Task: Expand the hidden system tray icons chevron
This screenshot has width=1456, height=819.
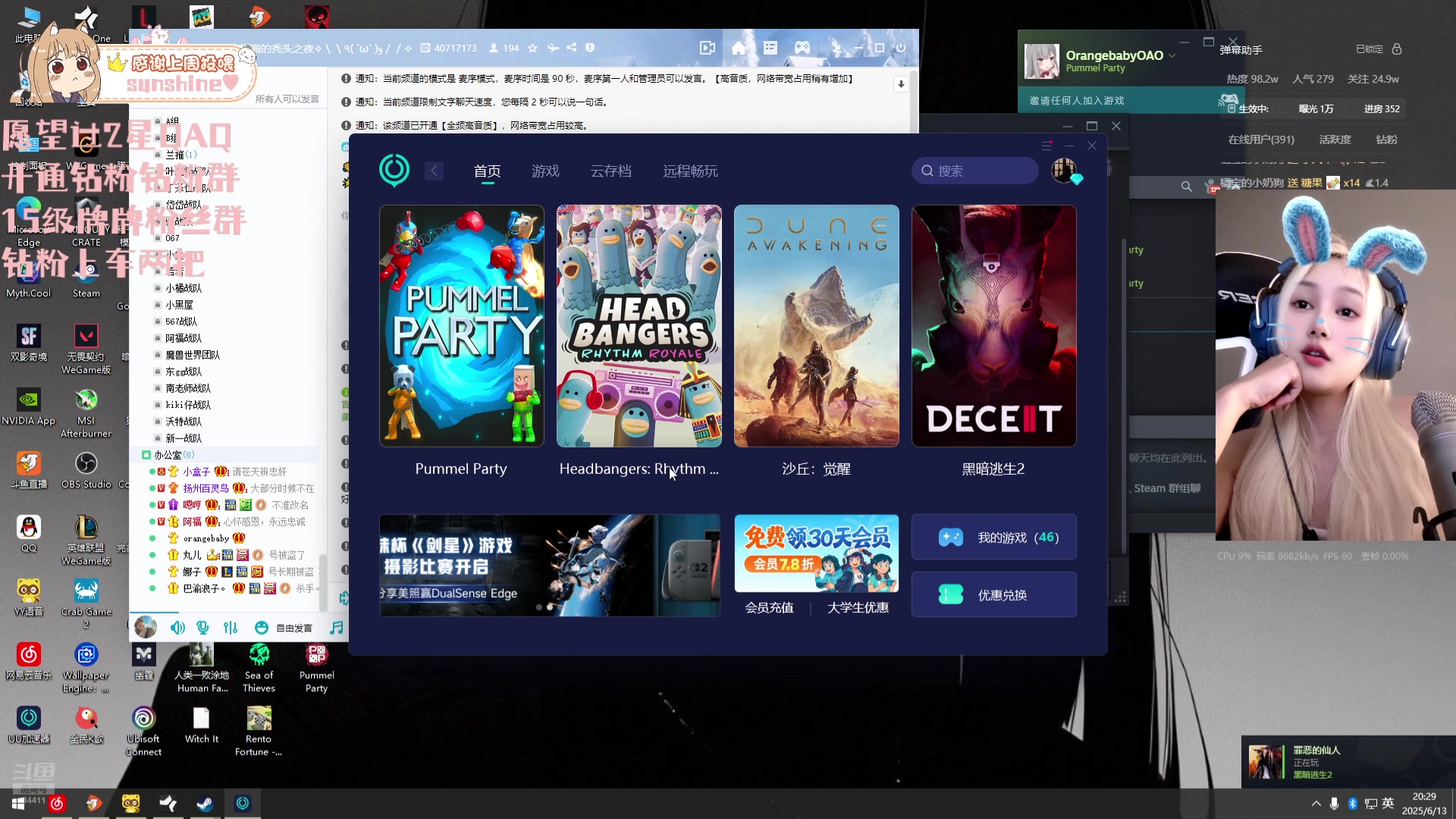Action: coord(1316,804)
